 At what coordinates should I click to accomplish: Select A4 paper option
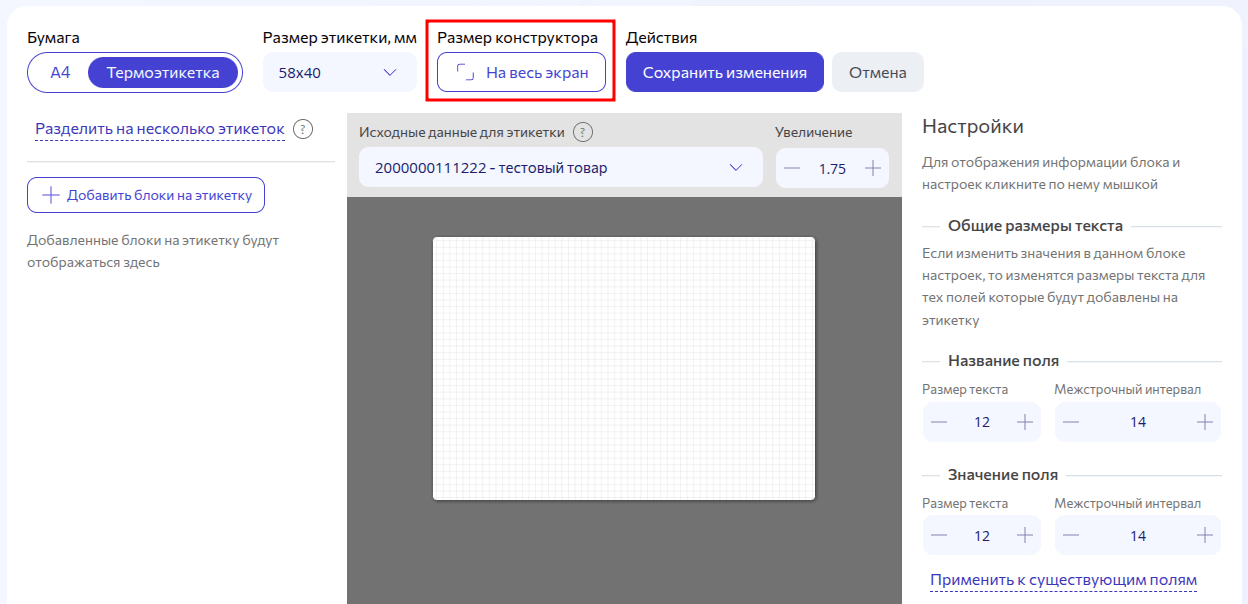coord(61,72)
